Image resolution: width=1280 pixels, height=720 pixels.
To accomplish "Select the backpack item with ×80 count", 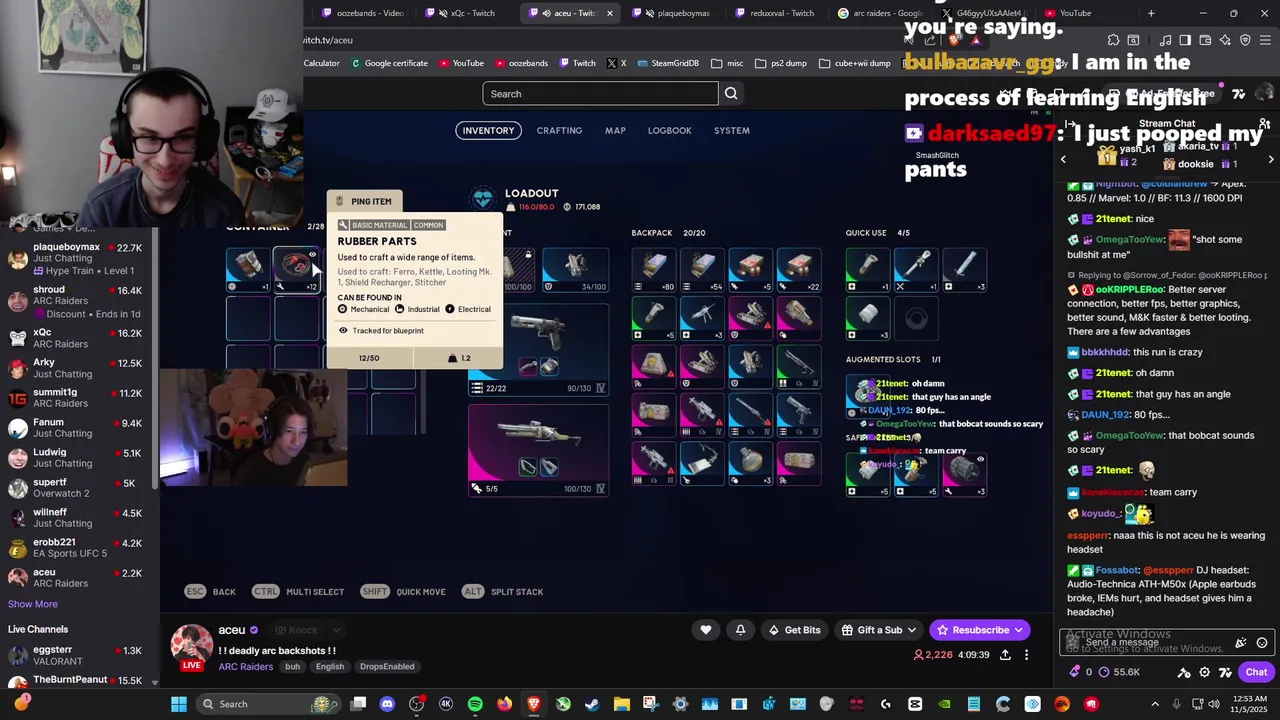I will coord(654,268).
